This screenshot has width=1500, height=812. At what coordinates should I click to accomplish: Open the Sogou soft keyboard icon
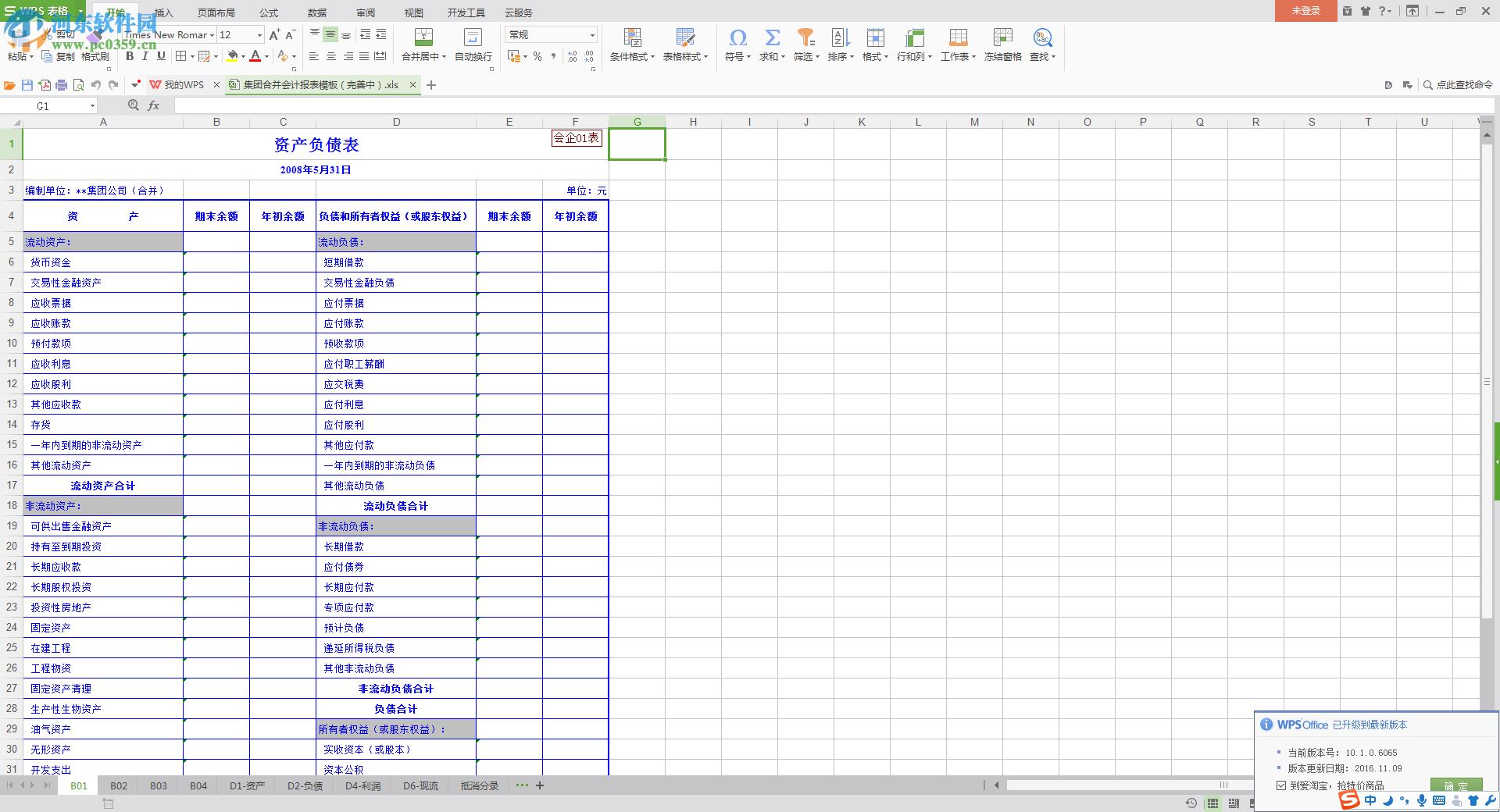[1439, 800]
